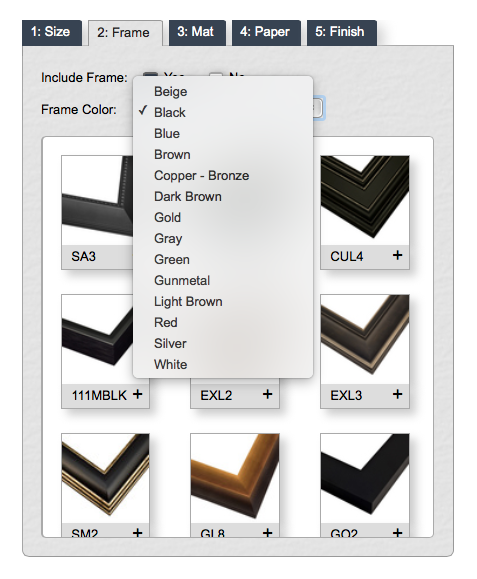477x579 pixels.
Task: Add frame CUL4 with plus icon
Action: 397,255
